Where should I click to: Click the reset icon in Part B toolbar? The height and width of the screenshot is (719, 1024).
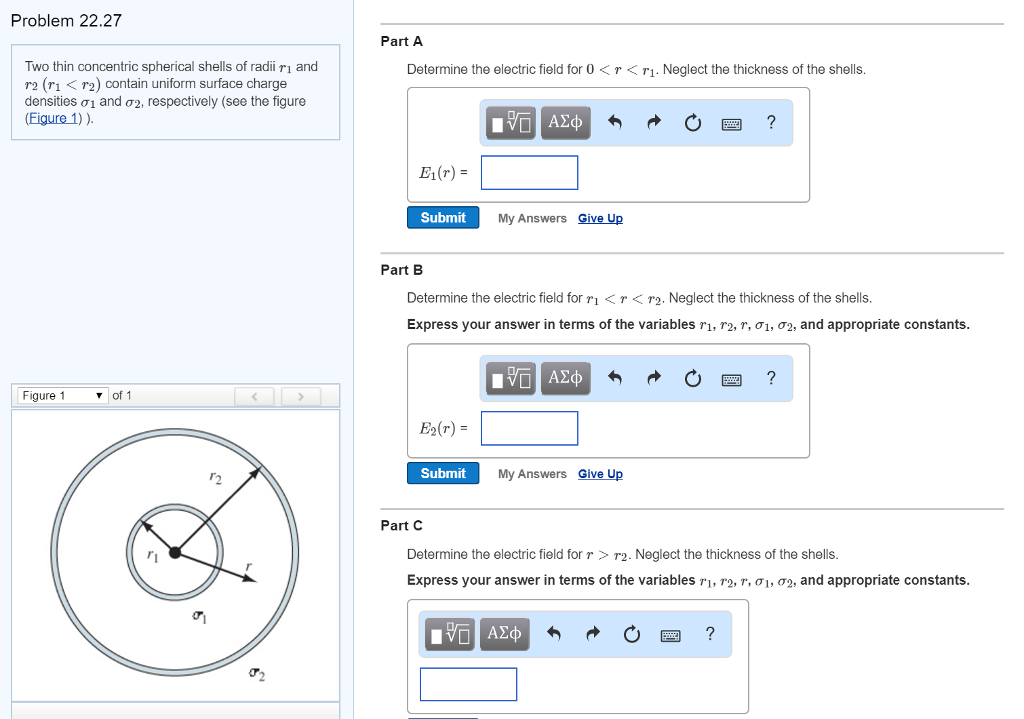click(x=693, y=378)
